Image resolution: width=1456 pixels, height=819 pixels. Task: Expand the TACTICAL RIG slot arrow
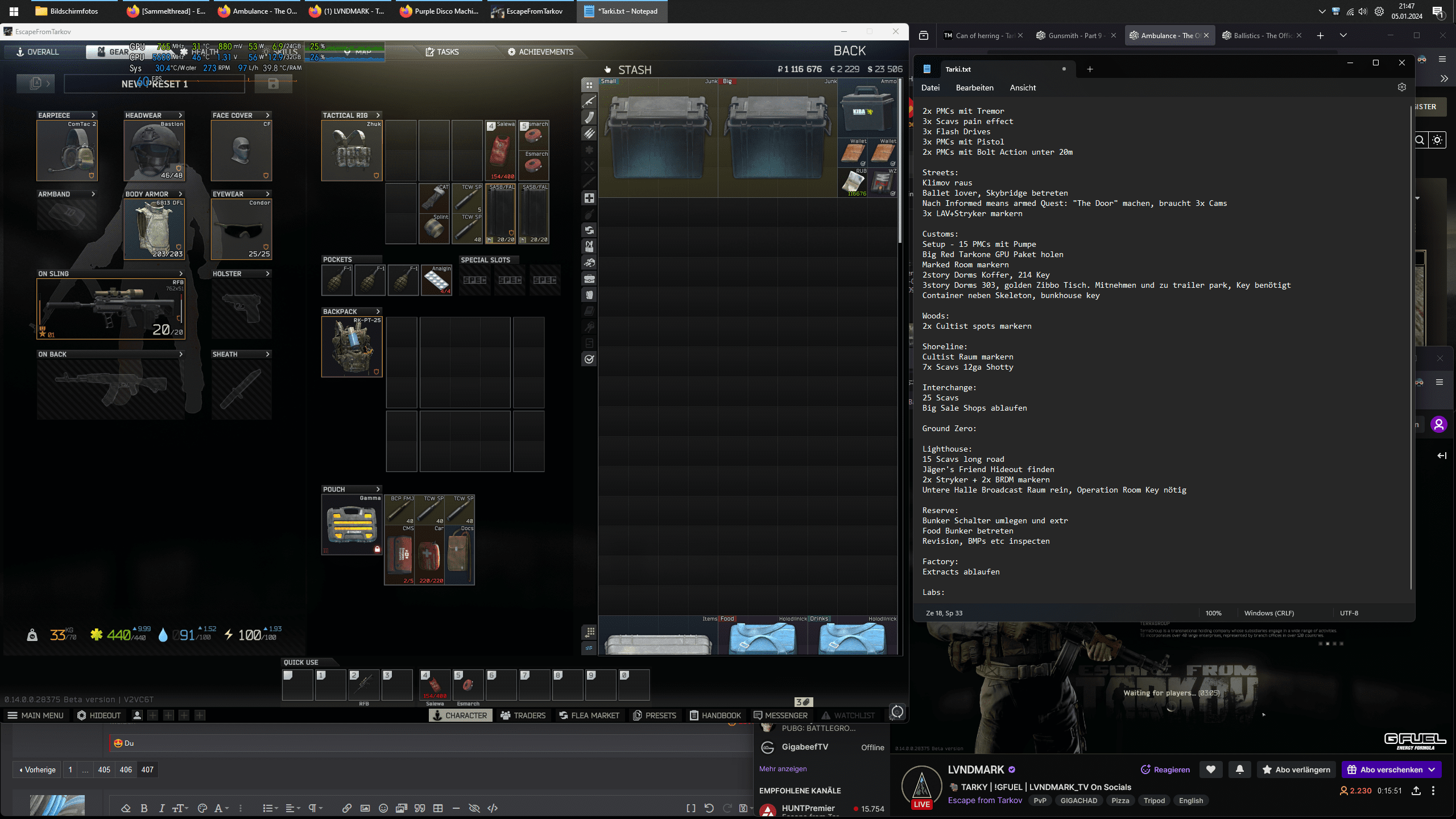tap(378, 115)
